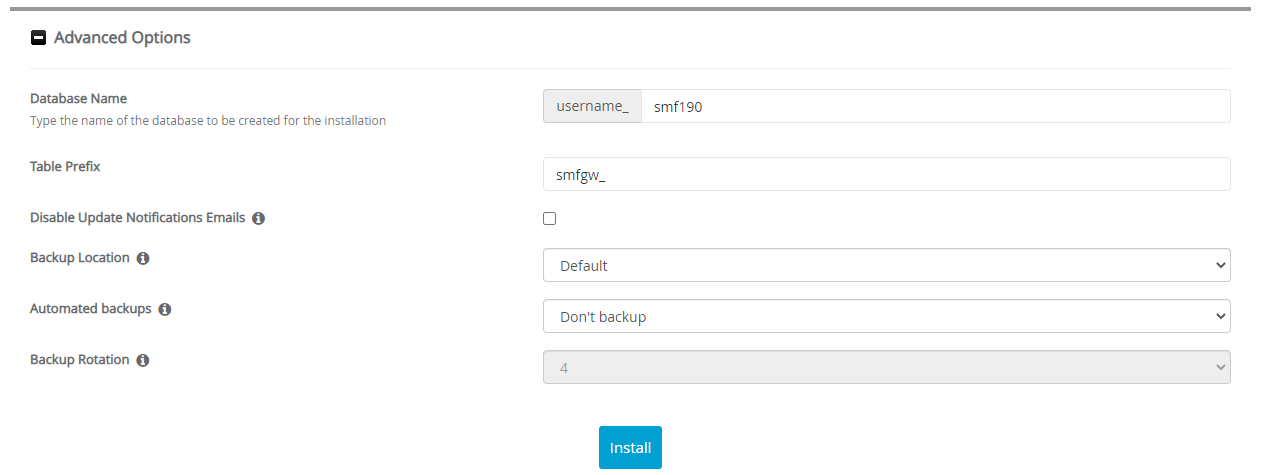The width and height of the screenshot is (1261, 475).
Task: Click info icon beside Disable Update Notifications Emails
Action: pos(258,218)
